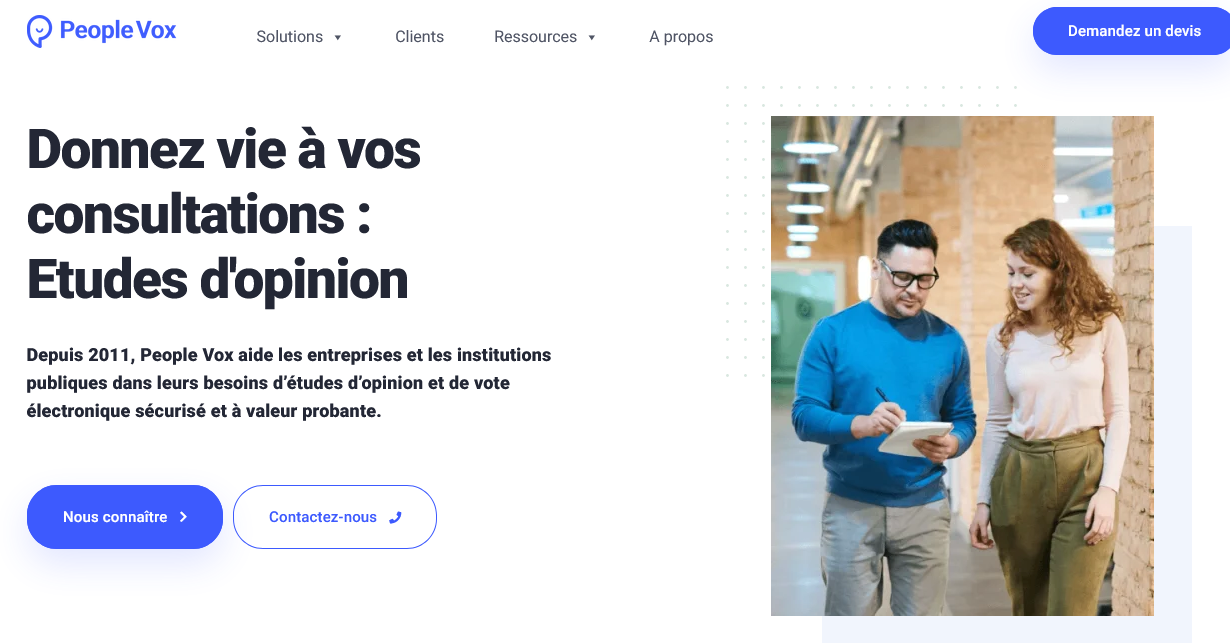Viewport: 1230px width, 643px height.
Task: Open the A propos page
Action: (x=681, y=37)
